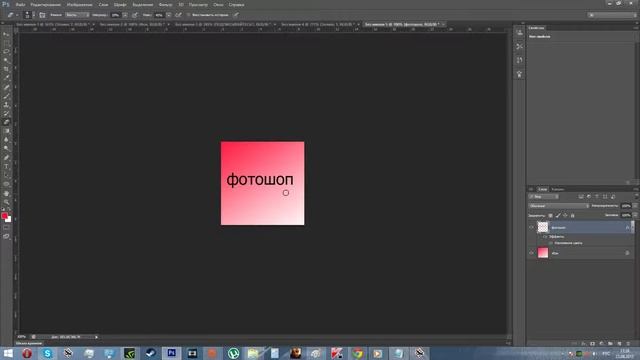Click the foreground red color swatch

(4, 215)
